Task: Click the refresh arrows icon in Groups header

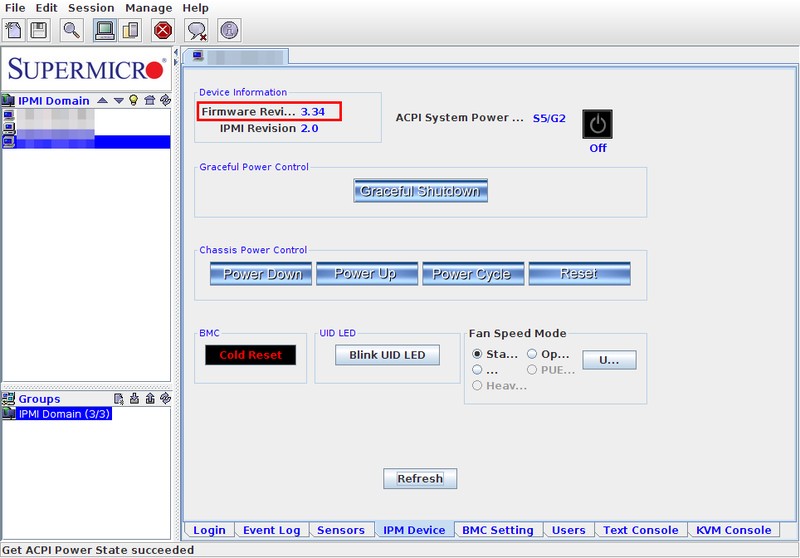Action: pos(165,398)
